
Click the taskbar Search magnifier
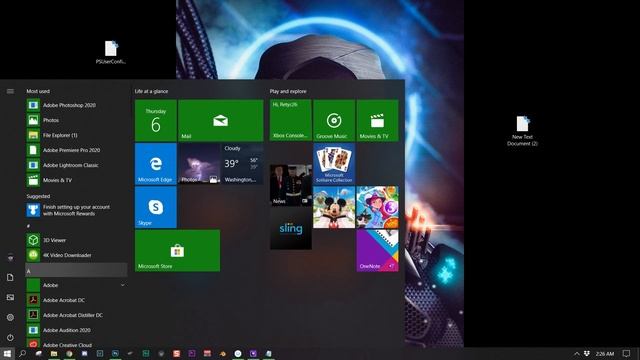[22, 353]
